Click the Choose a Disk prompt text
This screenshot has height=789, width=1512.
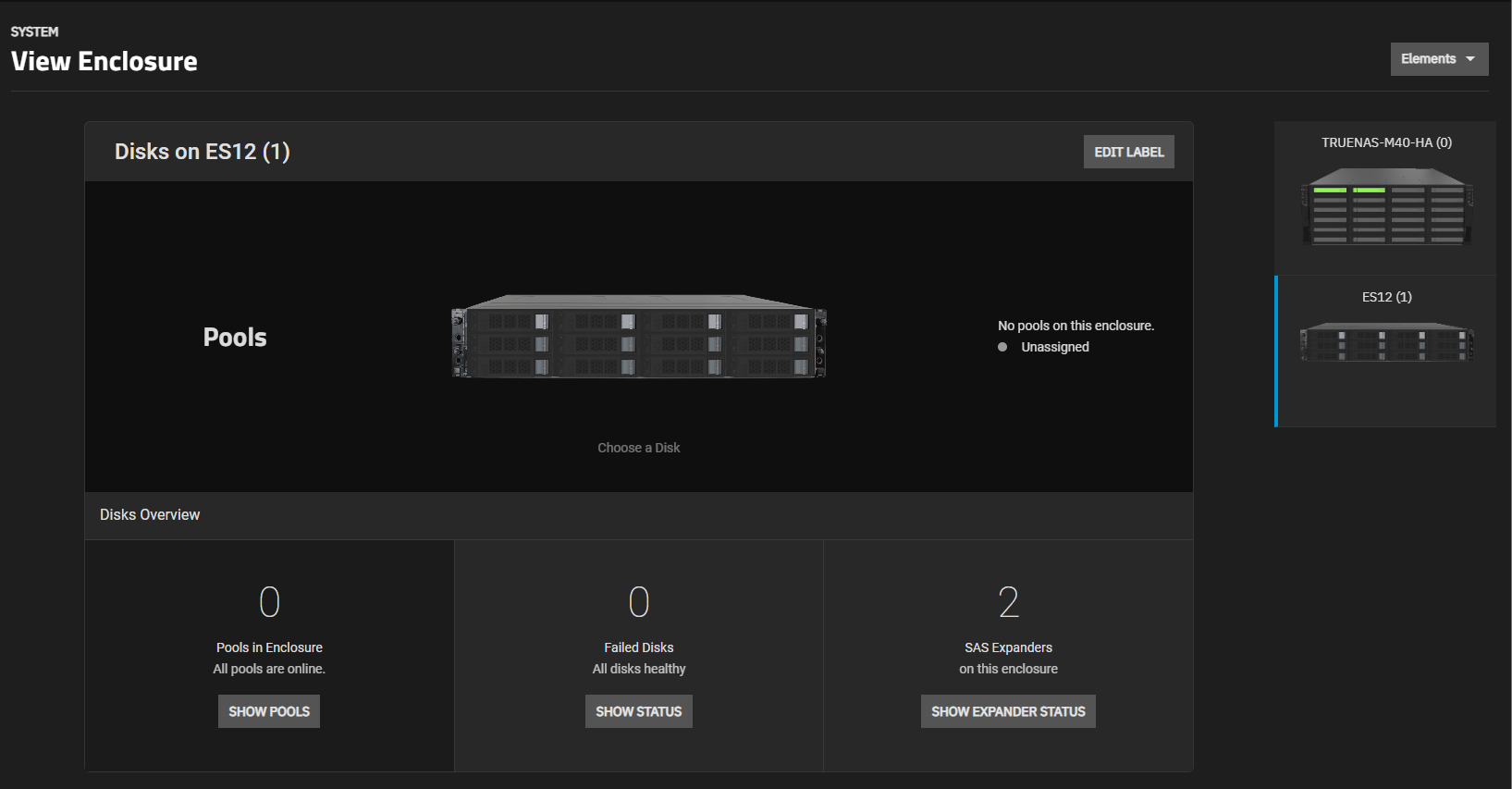pyautogui.click(x=639, y=448)
